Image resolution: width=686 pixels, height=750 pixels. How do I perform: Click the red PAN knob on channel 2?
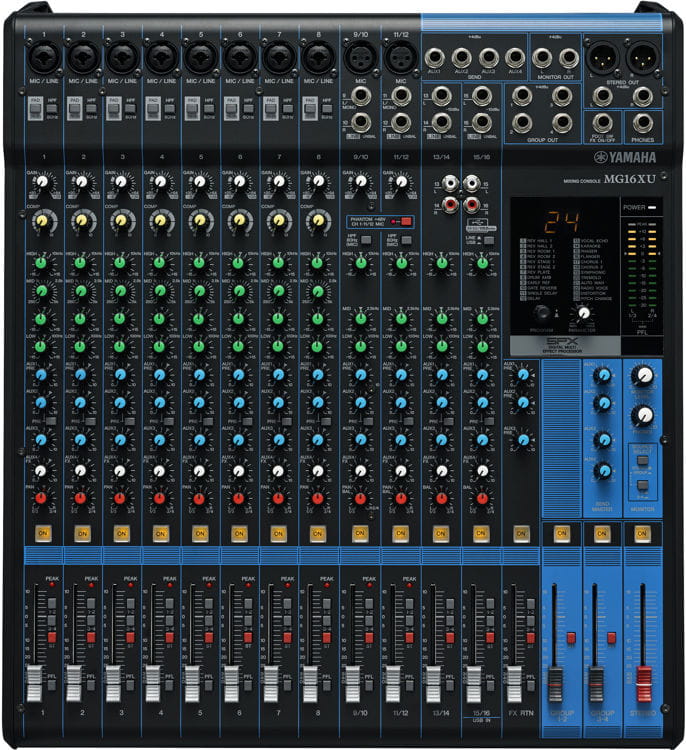pyautogui.click(x=80, y=497)
